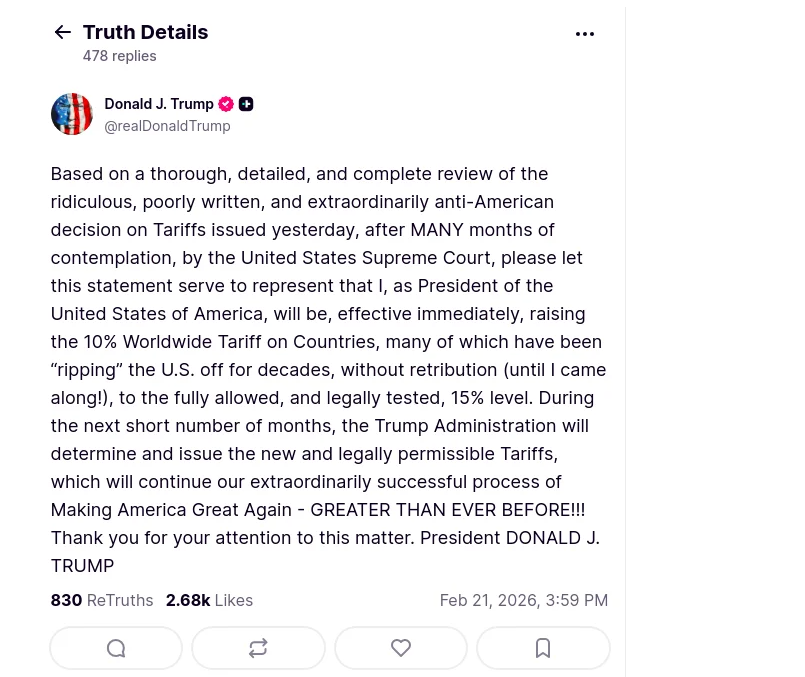Click the "GREATER THAN EVER BEFORE!!!" phrase
Screen dimensions: 805x677
pyautogui.click(x=447, y=510)
